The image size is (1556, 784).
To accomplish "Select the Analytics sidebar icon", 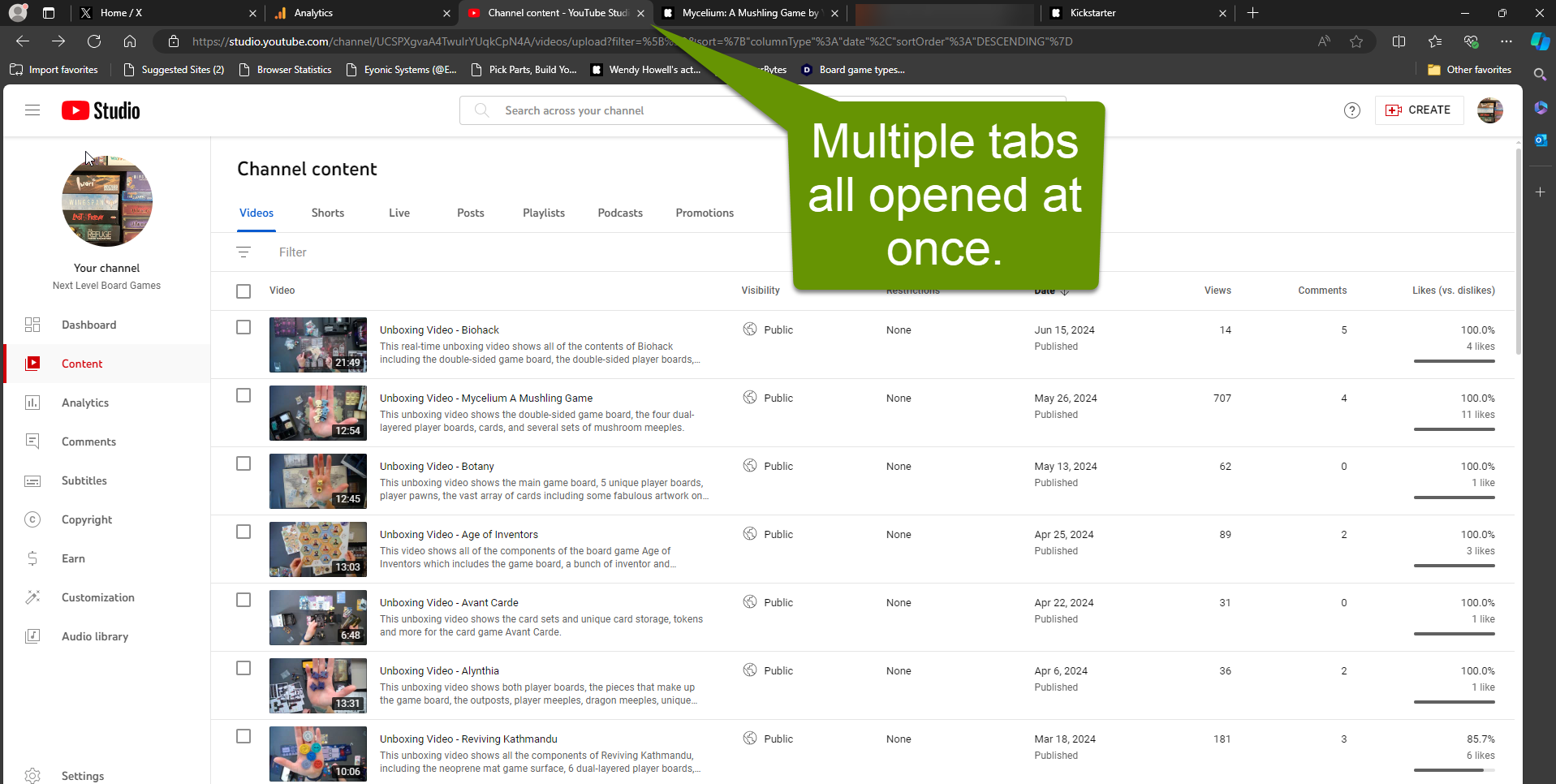I will click(x=32, y=403).
